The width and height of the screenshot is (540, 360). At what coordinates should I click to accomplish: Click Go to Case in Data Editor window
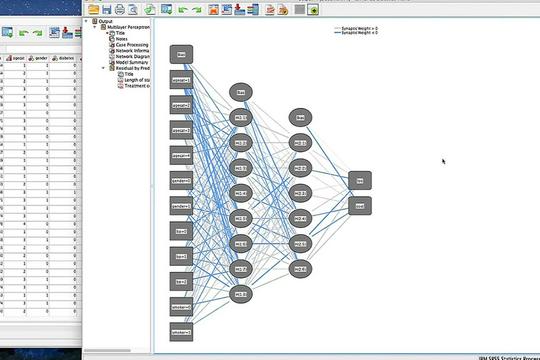pyautogui.click(x=54, y=33)
